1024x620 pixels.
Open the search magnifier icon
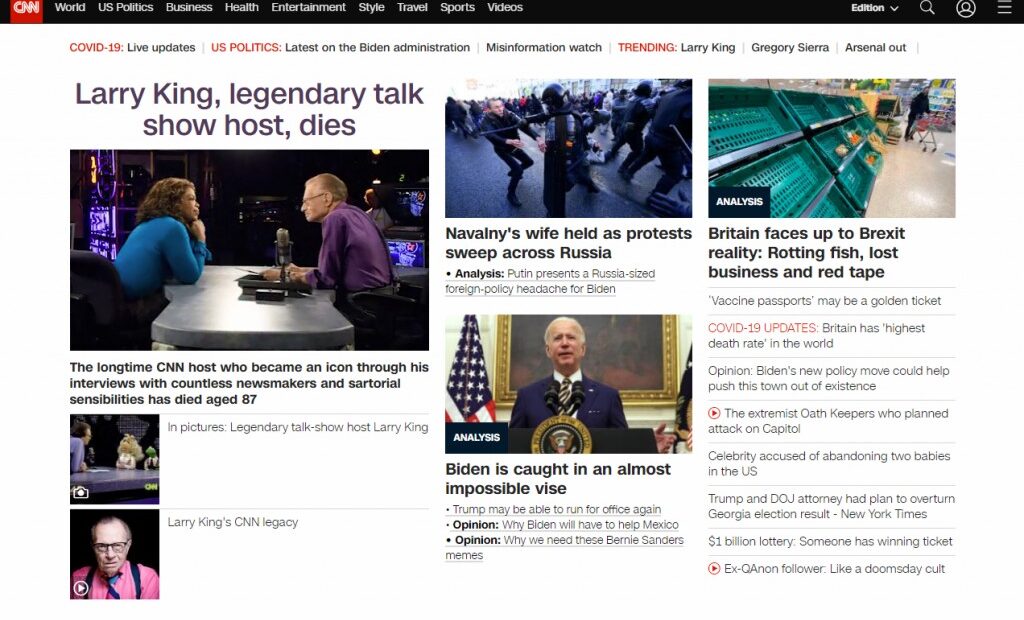(927, 8)
